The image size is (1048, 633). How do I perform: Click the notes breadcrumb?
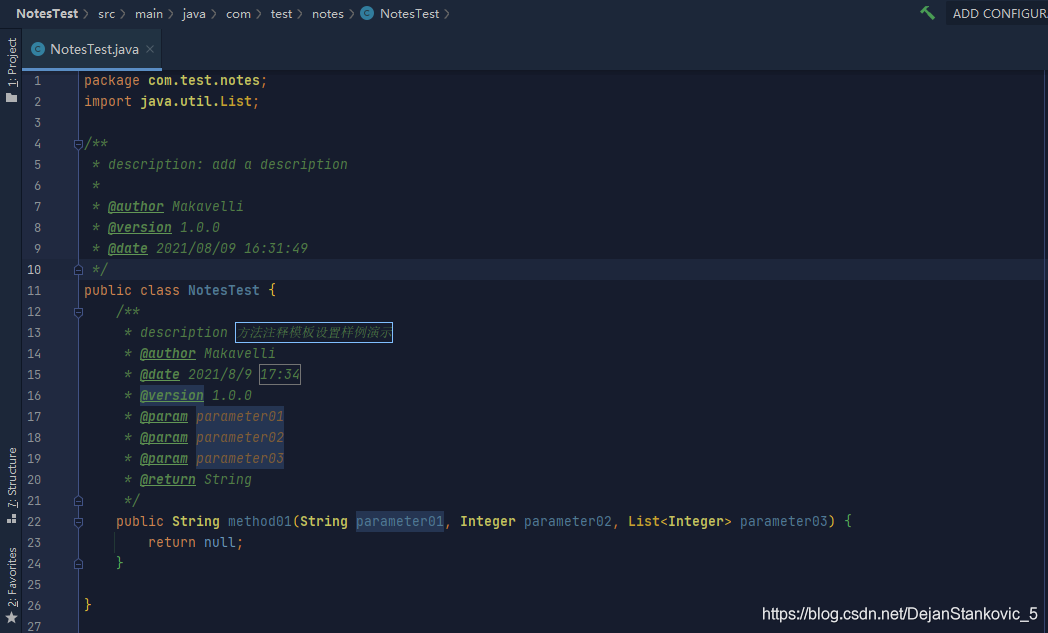328,13
